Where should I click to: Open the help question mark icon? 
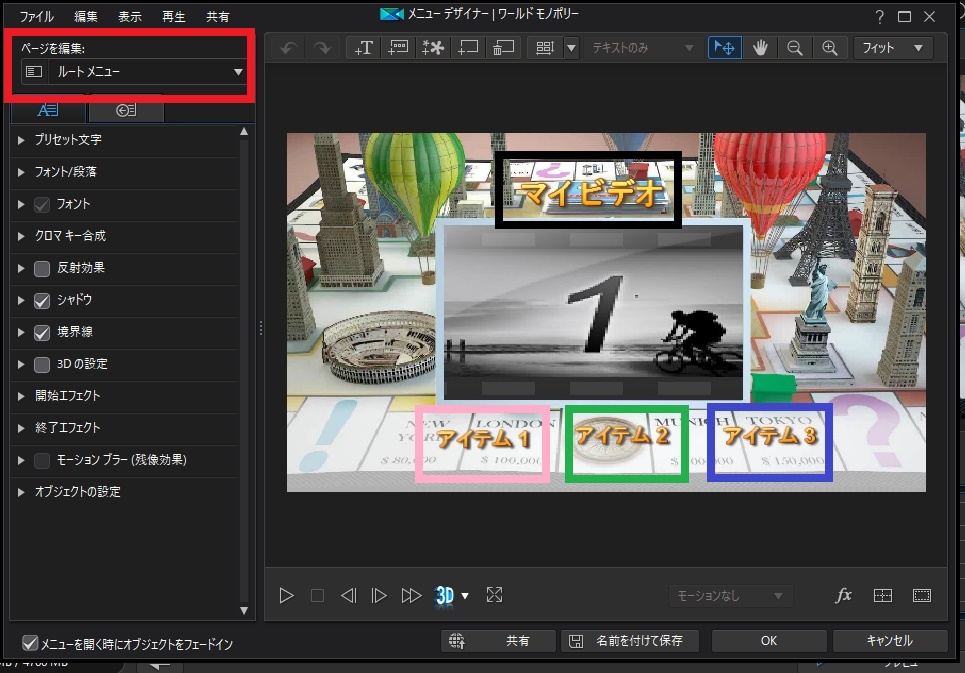pyautogui.click(x=879, y=17)
